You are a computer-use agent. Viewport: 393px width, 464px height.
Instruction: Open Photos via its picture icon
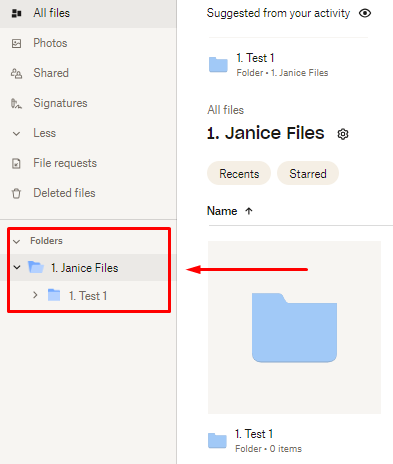tap(16, 43)
